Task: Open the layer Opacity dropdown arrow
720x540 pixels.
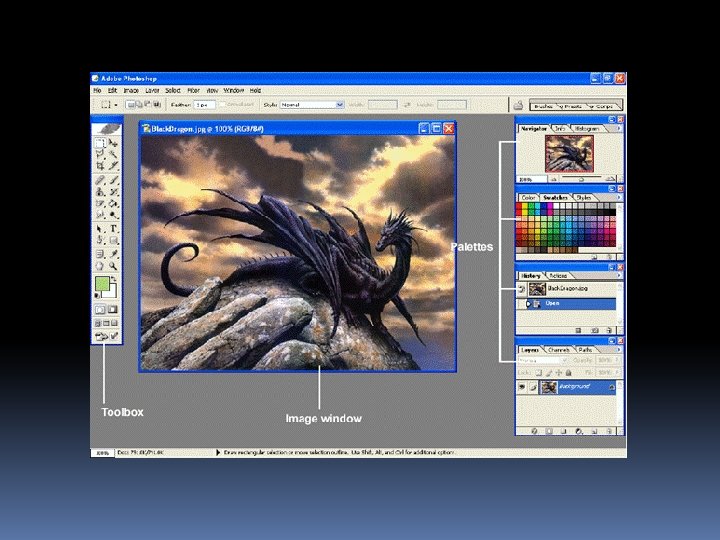Action: click(617, 360)
